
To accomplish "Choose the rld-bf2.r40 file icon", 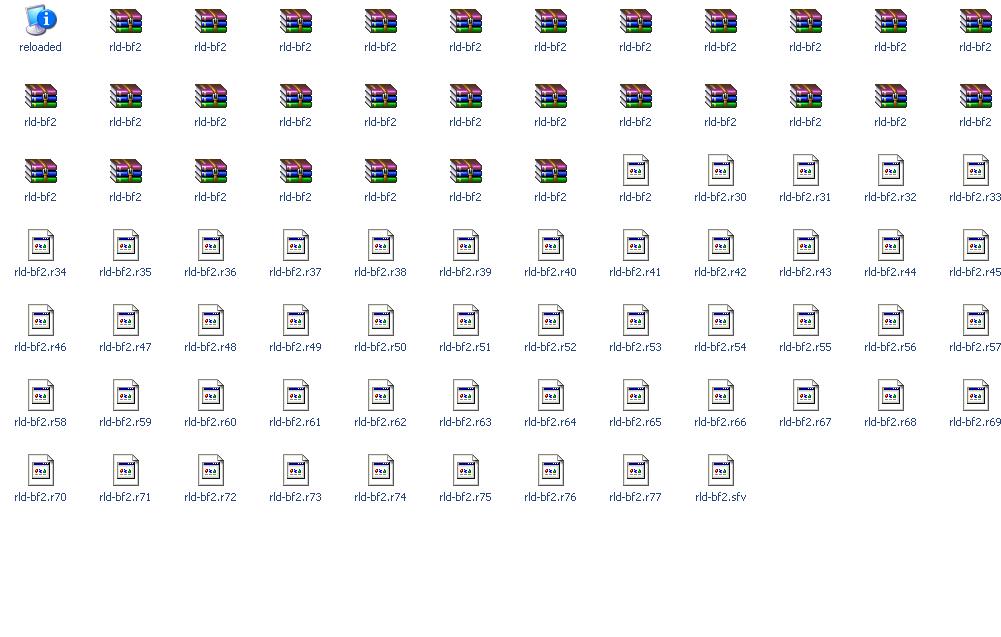I will click(x=550, y=245).
